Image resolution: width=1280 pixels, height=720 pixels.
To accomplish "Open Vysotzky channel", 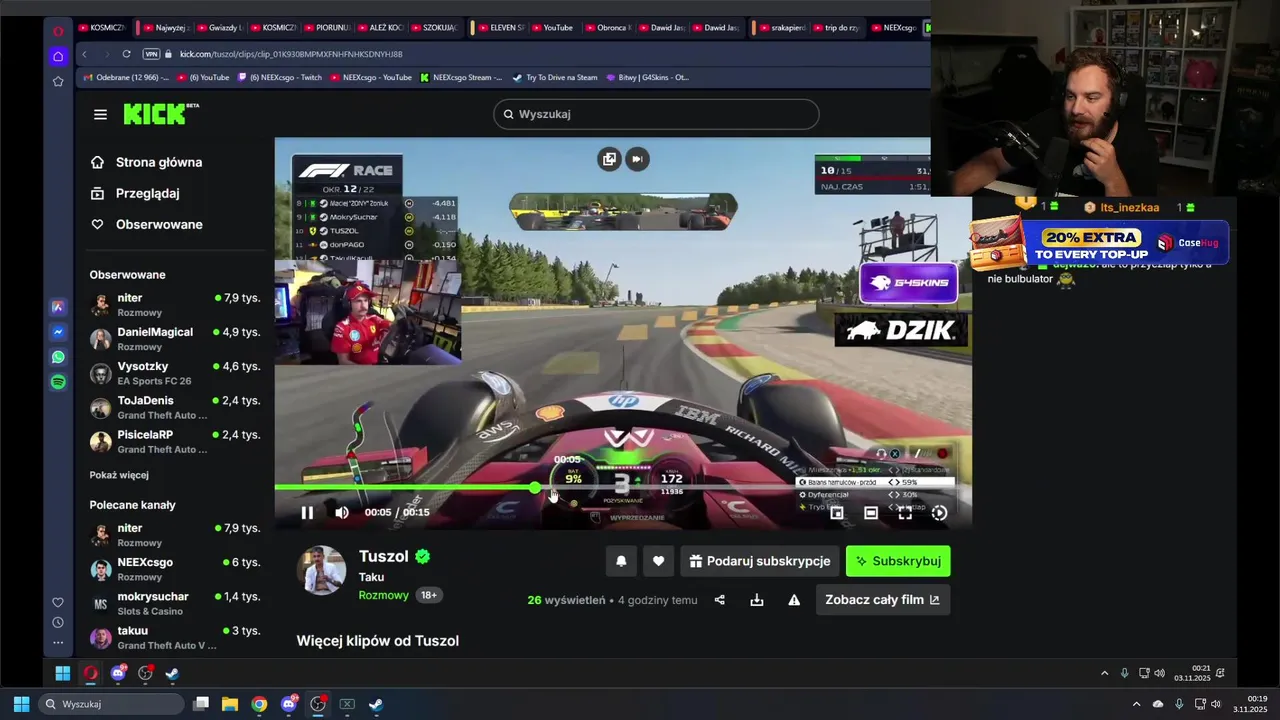I will pos(175,373).
